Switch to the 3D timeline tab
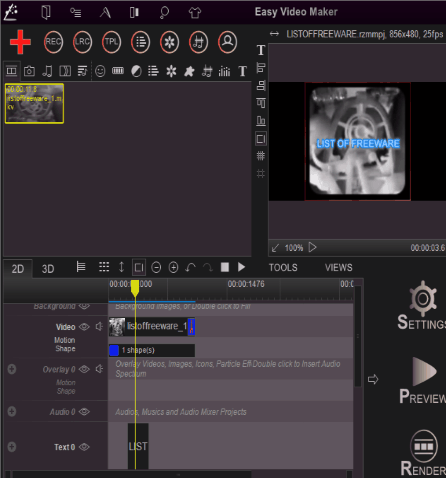 [x=48, y=269]
